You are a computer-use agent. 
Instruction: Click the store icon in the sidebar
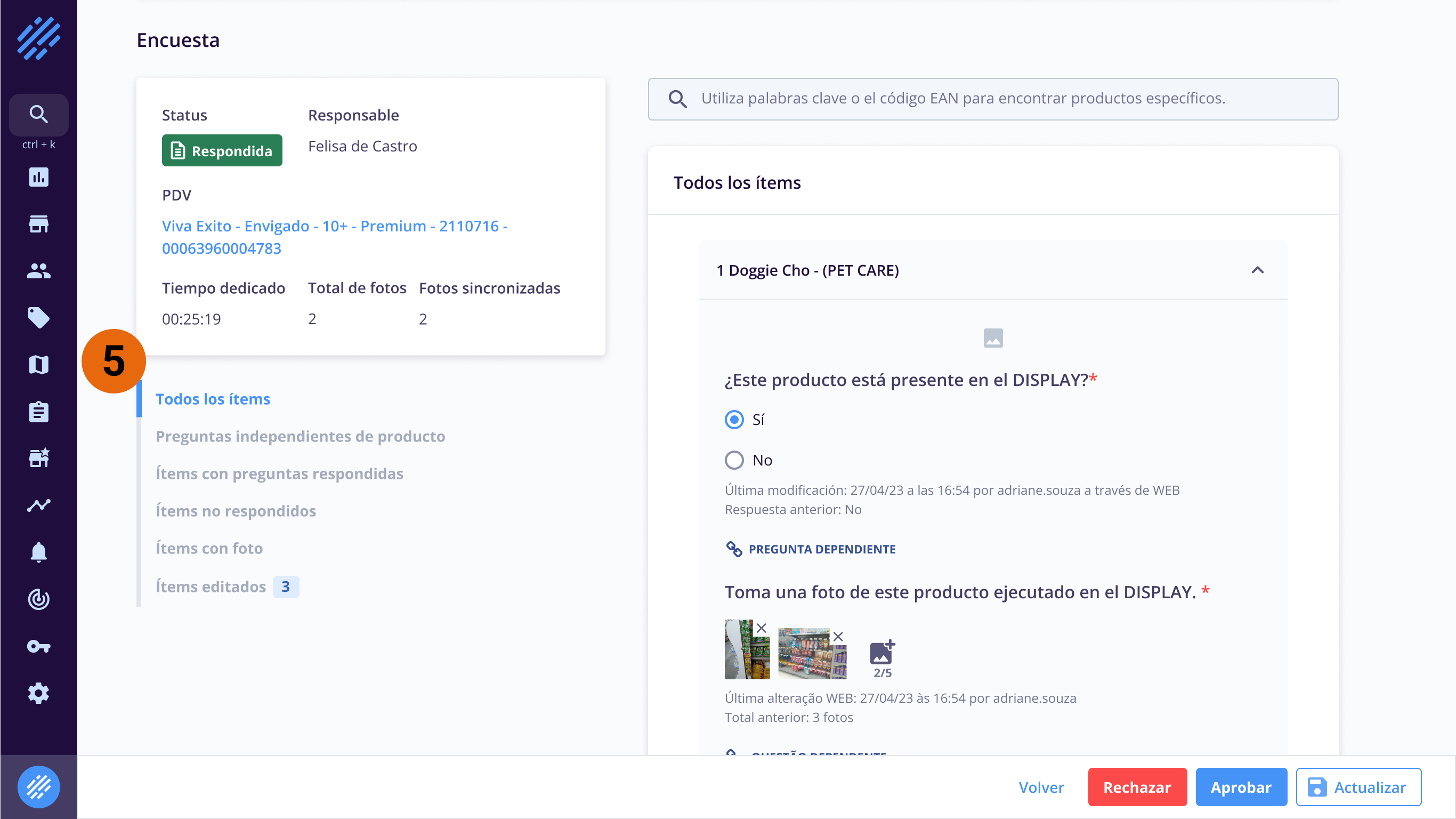click(38, 224)
